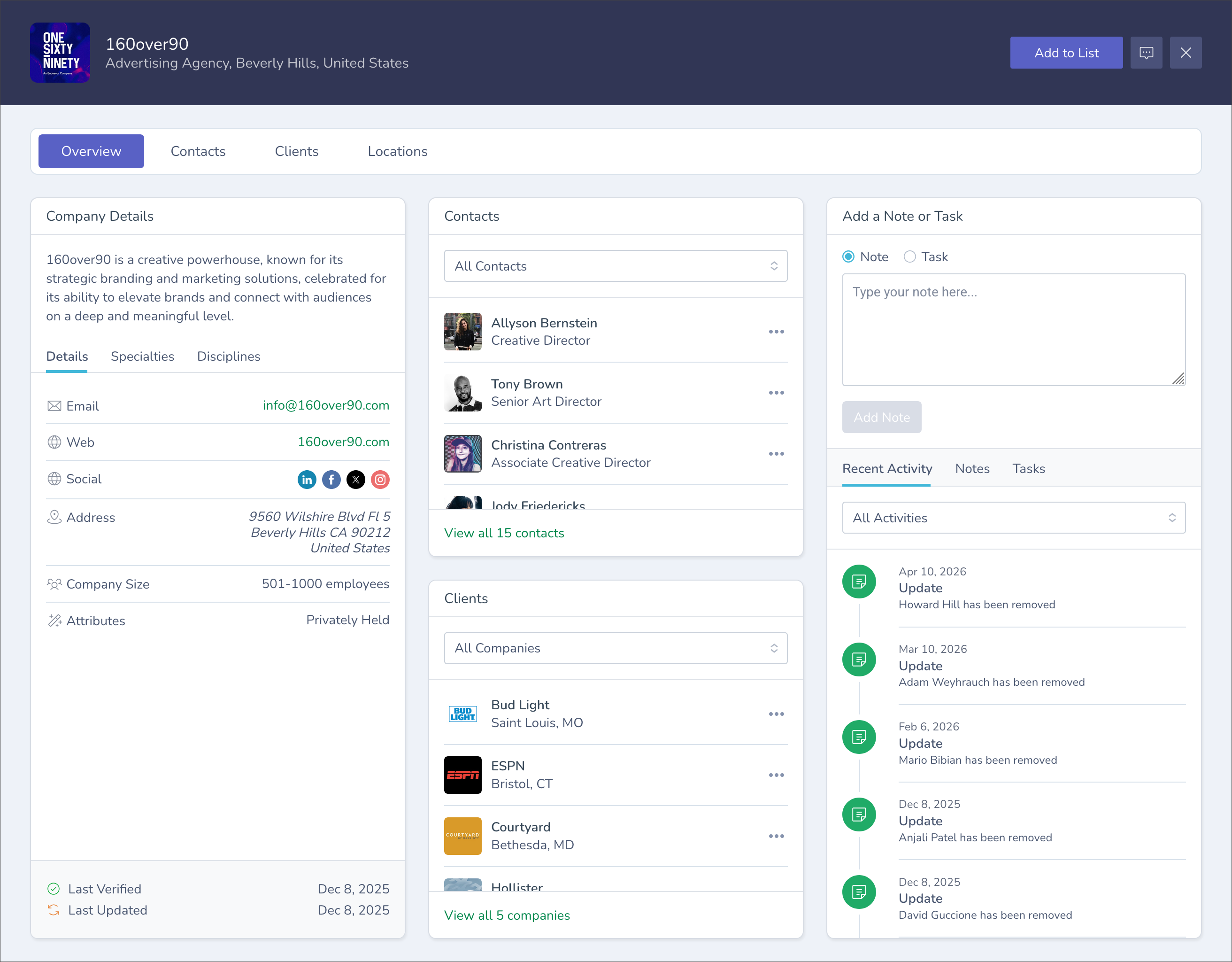Switch to the Notes tab
This screenshot has width=1232, height=962.
[x=972, y=469]
